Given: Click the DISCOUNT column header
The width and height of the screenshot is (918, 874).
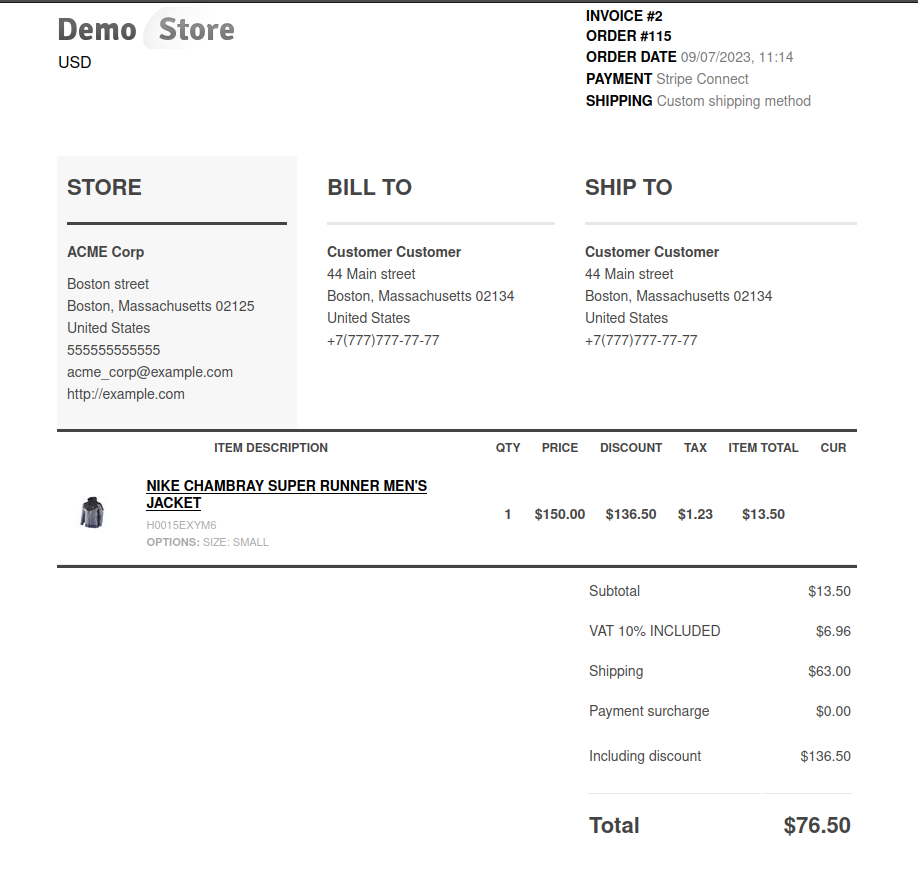Looking at the screenshot, I should point(631,448).
